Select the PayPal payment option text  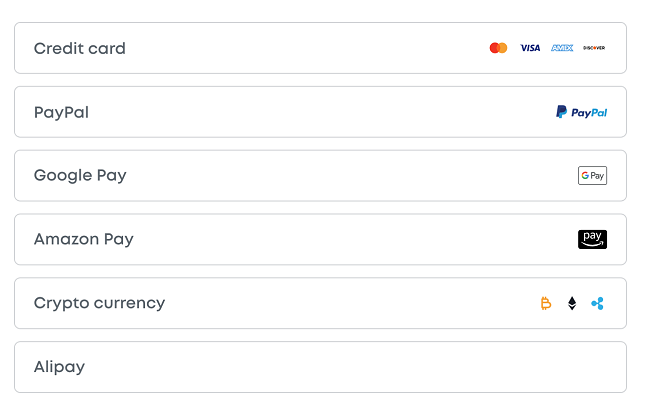pyautogui.click(x=61, y=112)
